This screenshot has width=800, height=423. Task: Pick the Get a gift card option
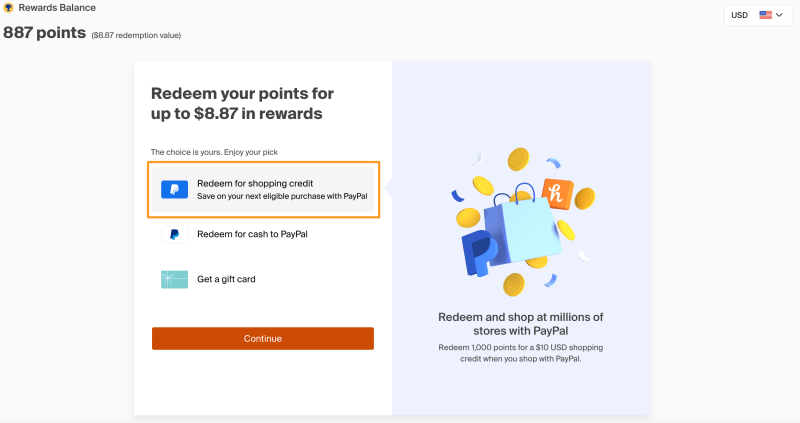click(226, 279)
